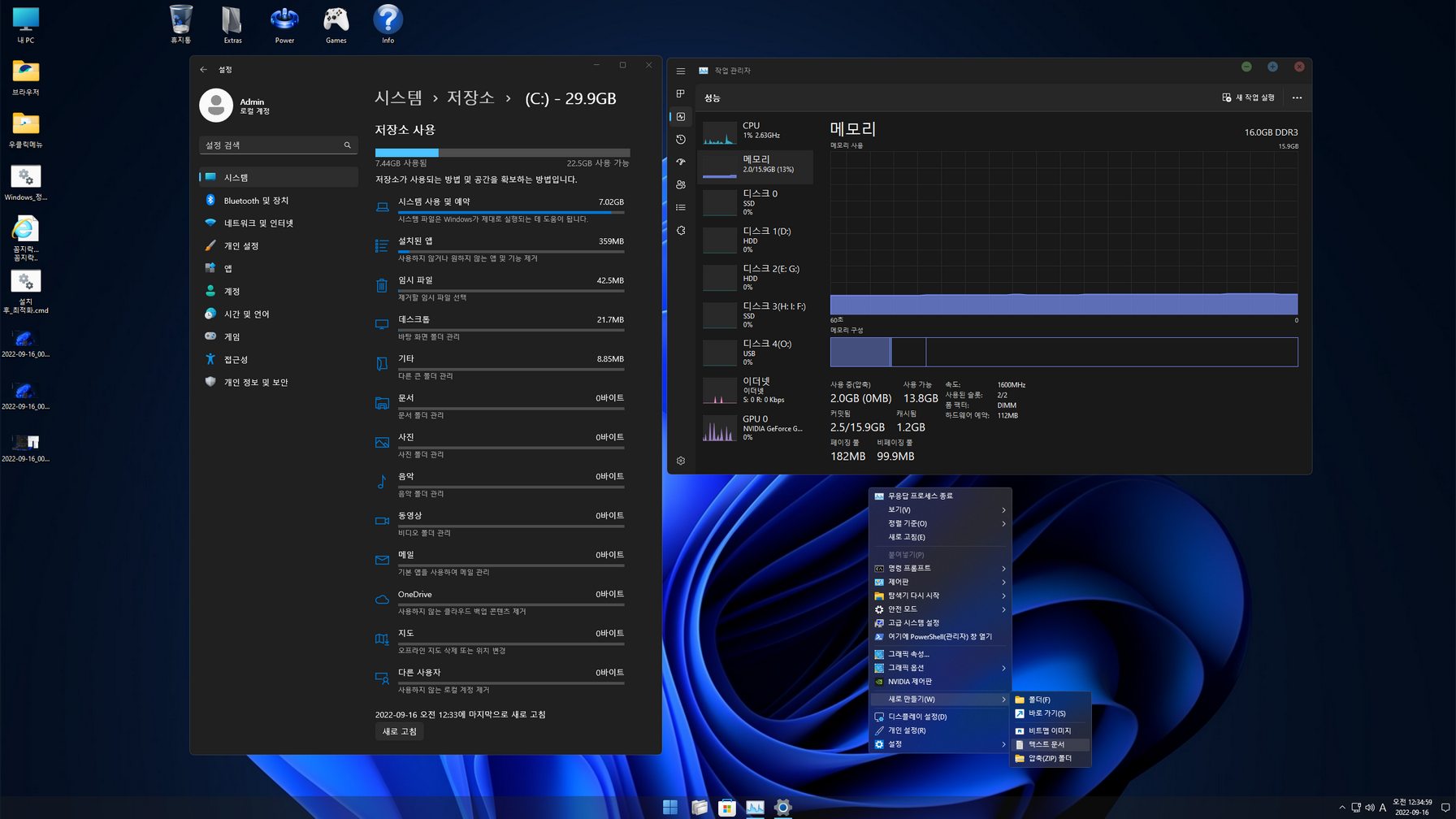Select GPU 0 NVIDIA performance entry
Viewport: 1456px width, 819px height.
pyautogui.click(x=756, y=428)
